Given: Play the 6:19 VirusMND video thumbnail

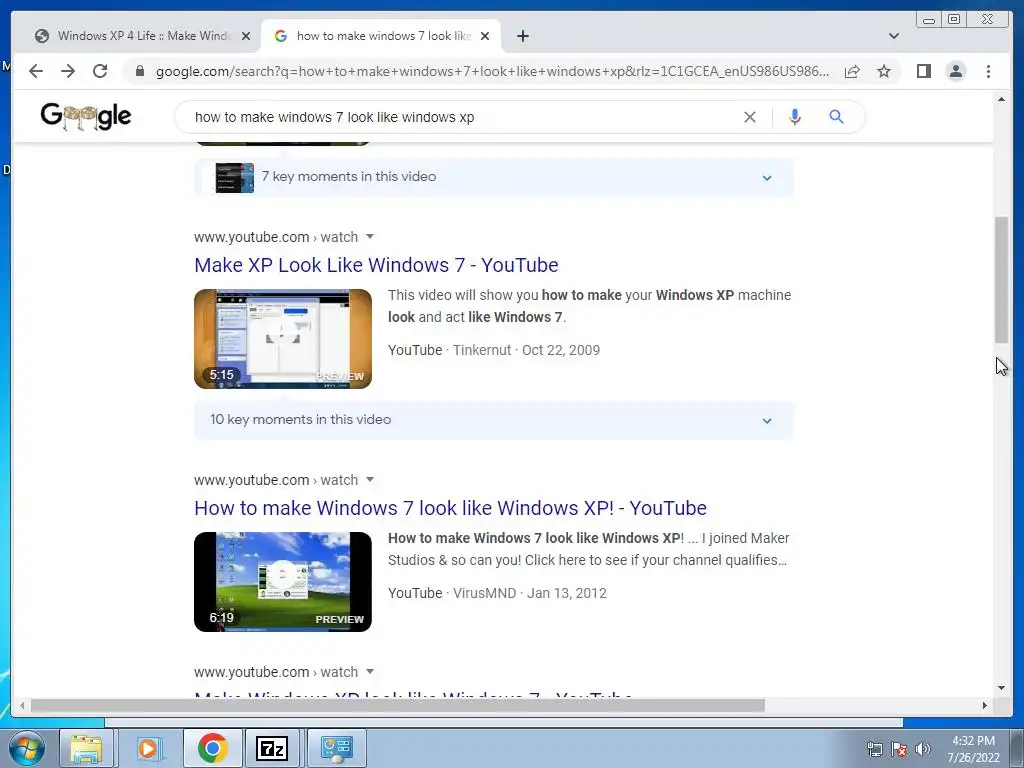Looking at the screenshot, I should [x=283, y=582].
